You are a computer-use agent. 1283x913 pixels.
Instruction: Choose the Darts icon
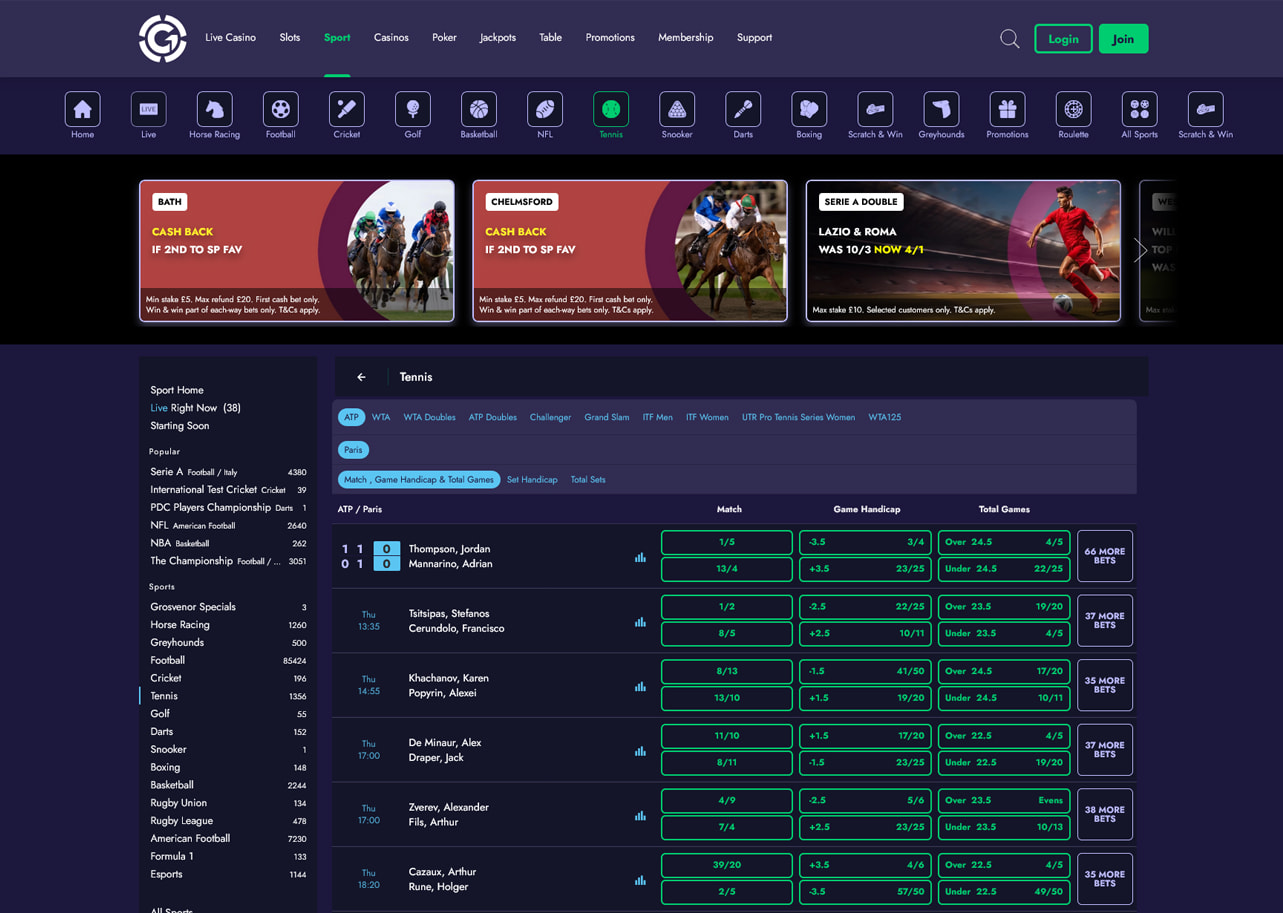click(x=743, y=109)
